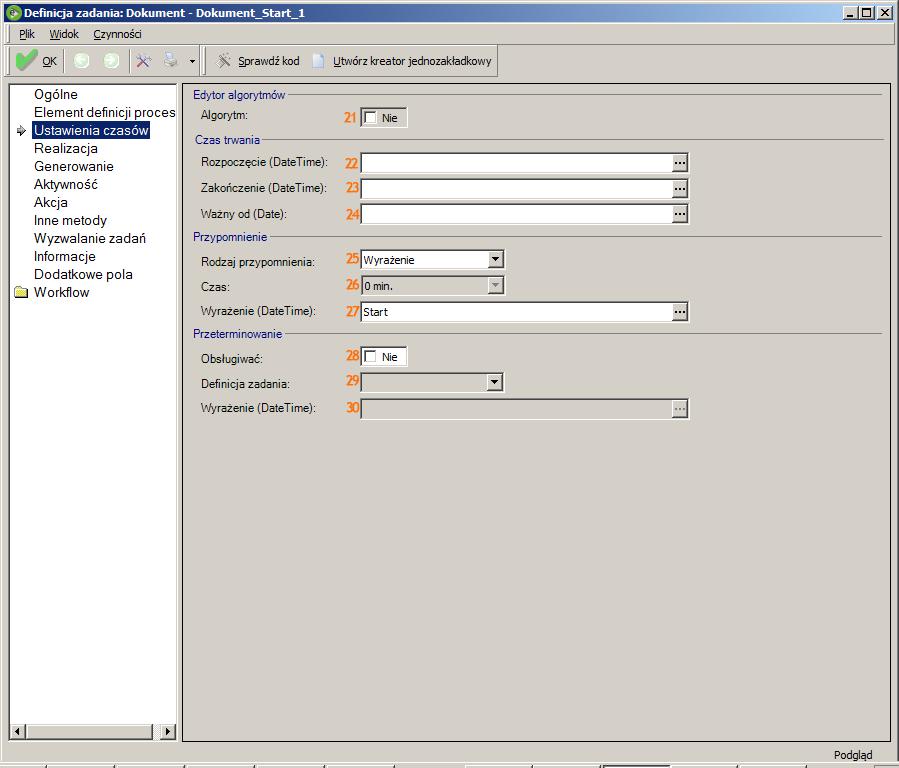Maximize the Definicja zadania window

[867, 13]
